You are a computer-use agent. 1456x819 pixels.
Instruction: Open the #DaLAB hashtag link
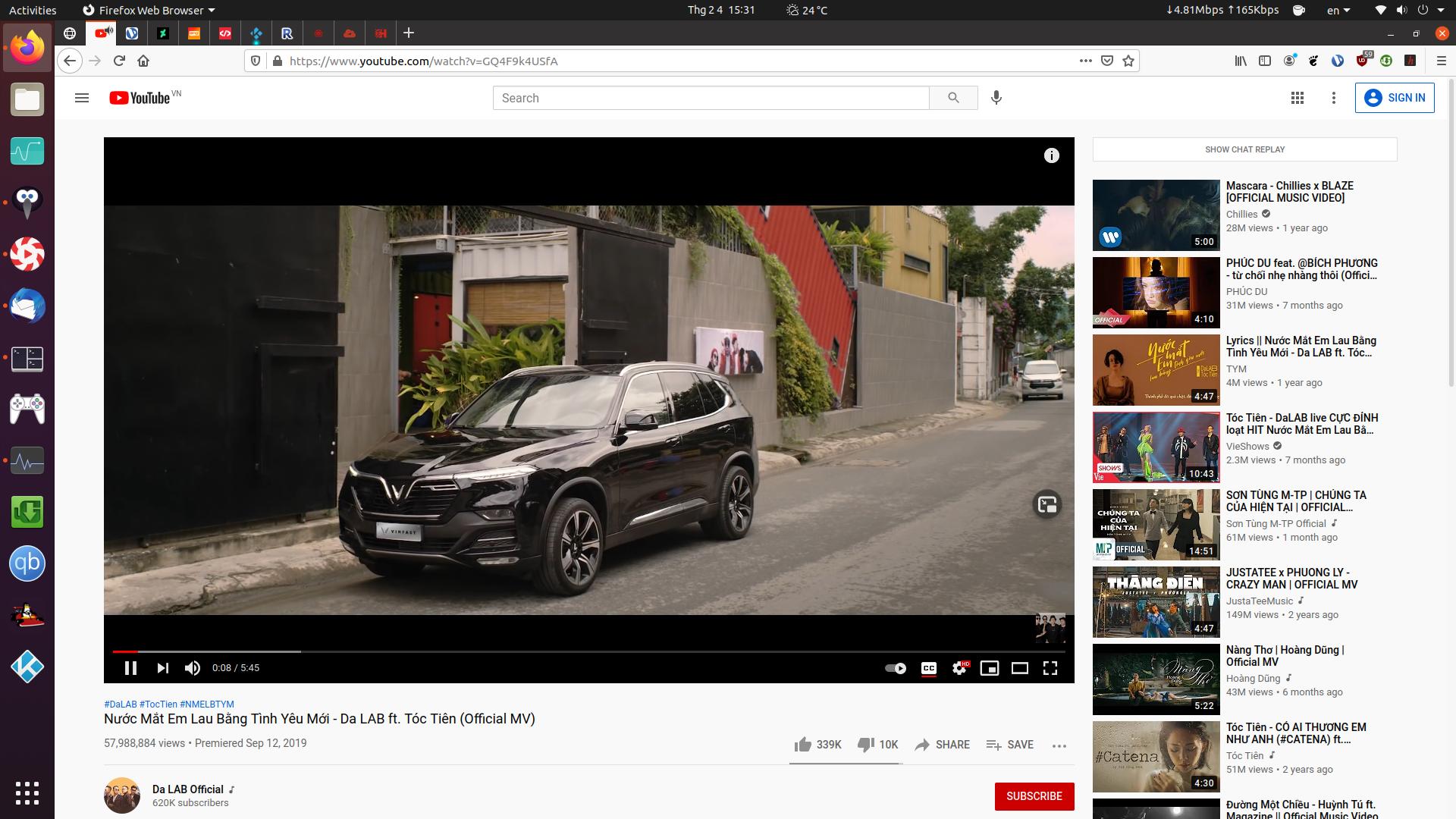point(121,704)
